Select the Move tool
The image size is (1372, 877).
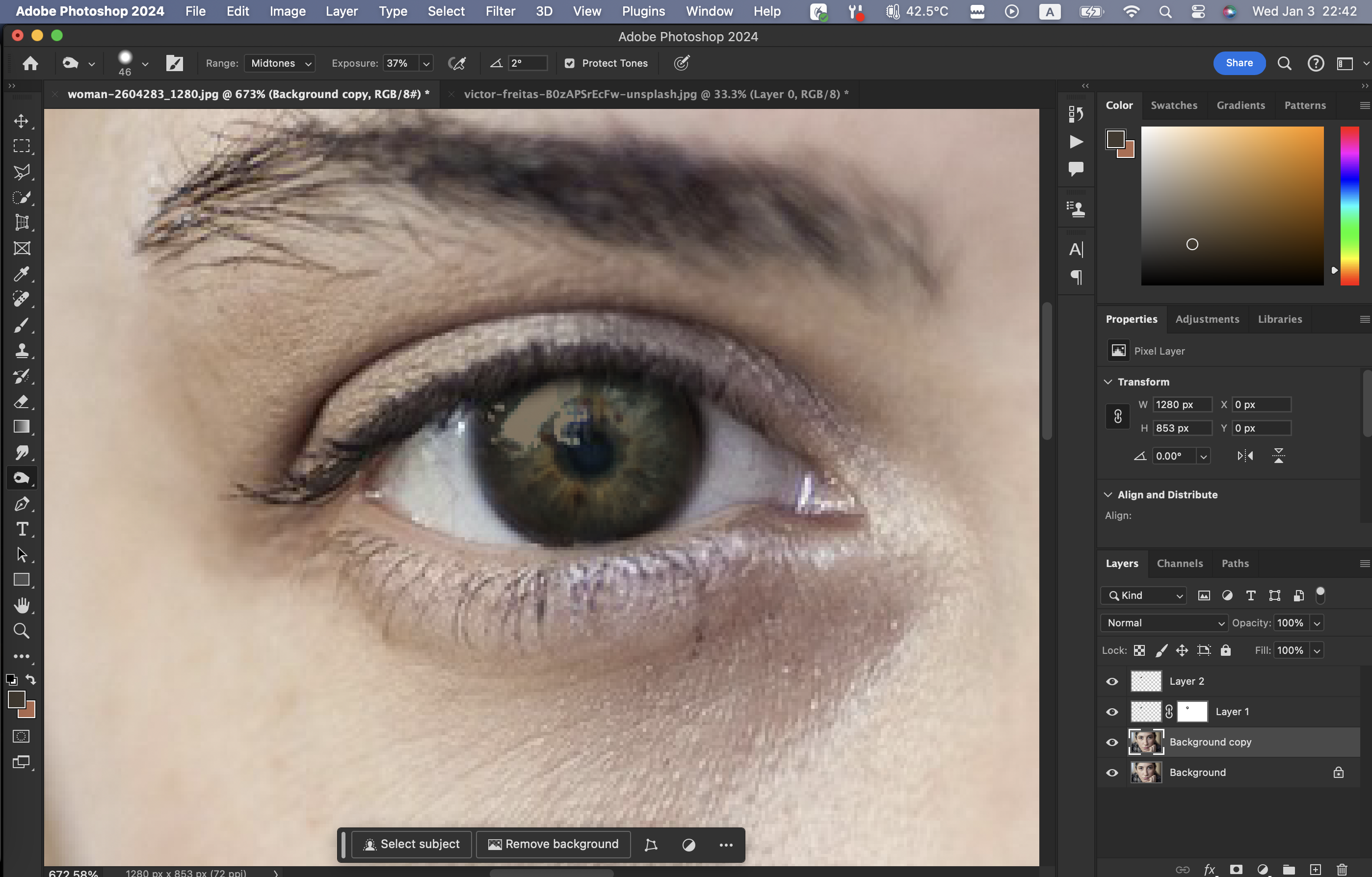22,121
